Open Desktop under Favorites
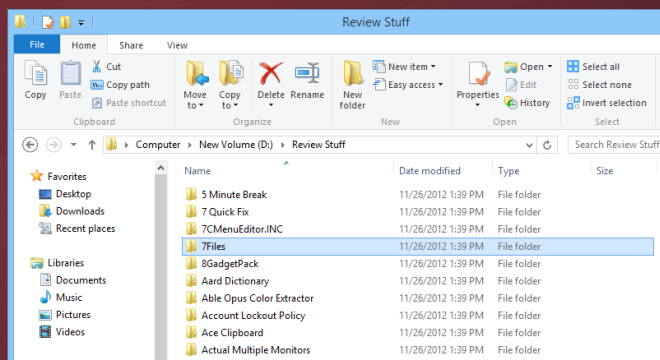The width and height of the screenshot is (660, 360). click(65, 194)
